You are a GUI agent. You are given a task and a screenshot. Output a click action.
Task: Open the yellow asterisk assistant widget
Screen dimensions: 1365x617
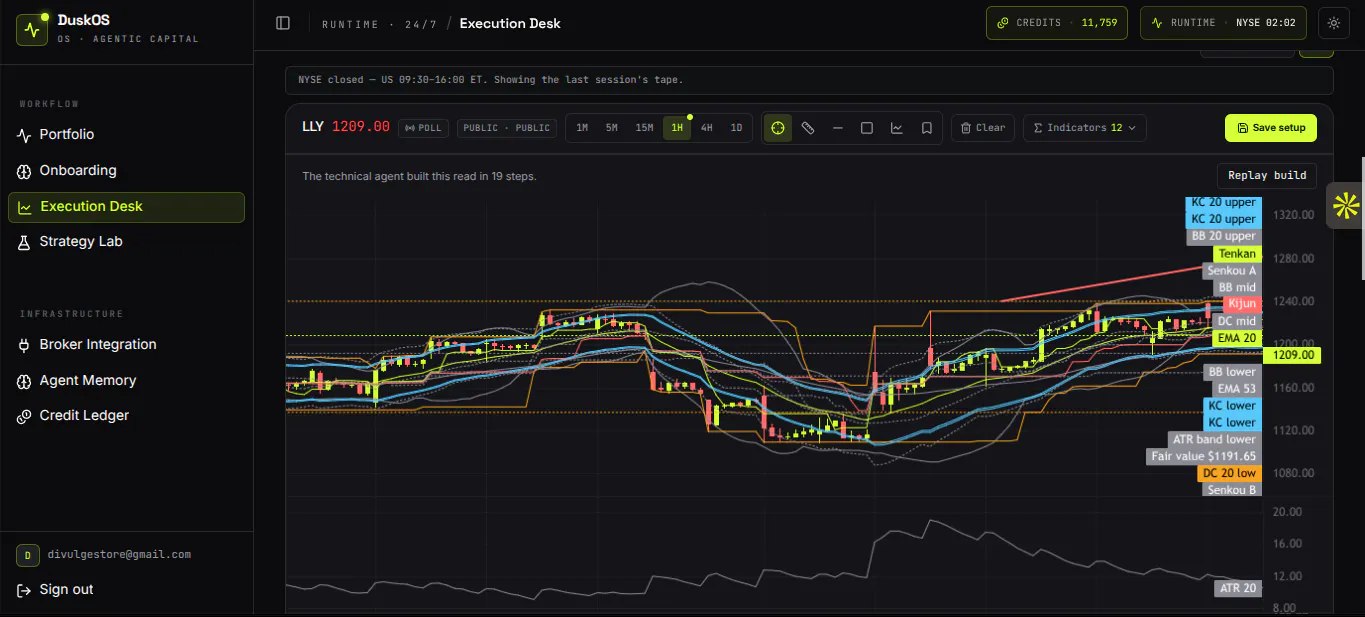[x=1345, y=206]
